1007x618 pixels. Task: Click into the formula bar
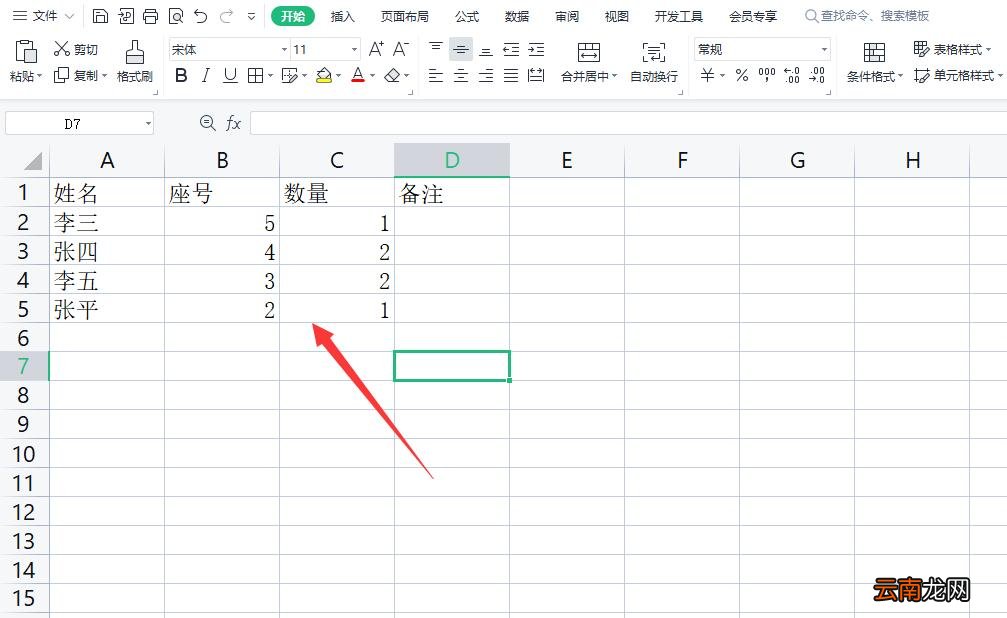tap(628, 123)
